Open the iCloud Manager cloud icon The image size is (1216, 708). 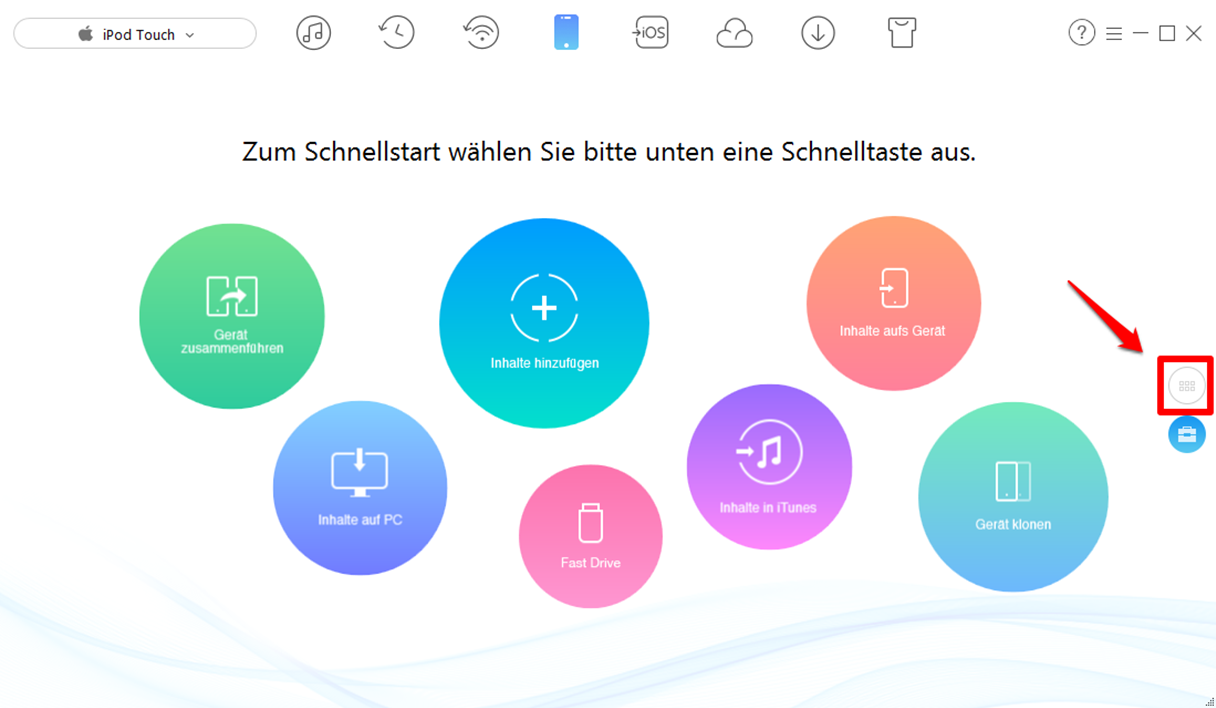pos(734,34)
